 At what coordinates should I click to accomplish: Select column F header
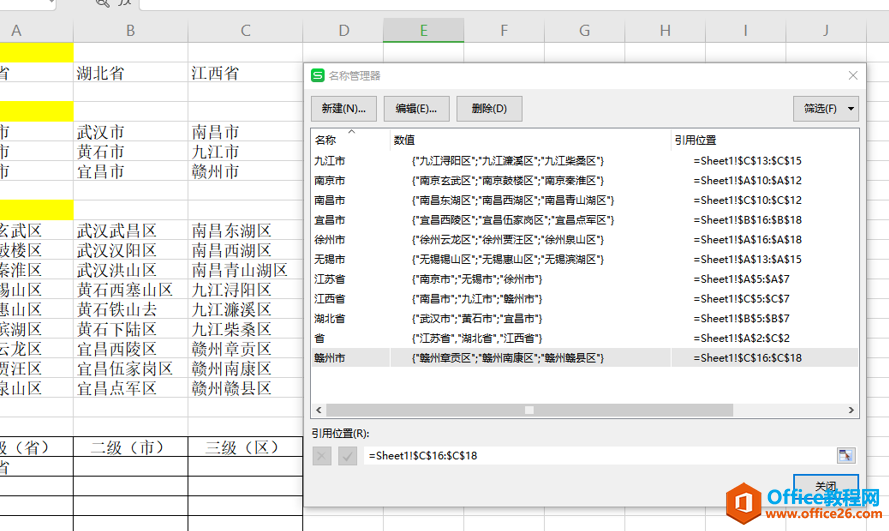click(504, 30)
